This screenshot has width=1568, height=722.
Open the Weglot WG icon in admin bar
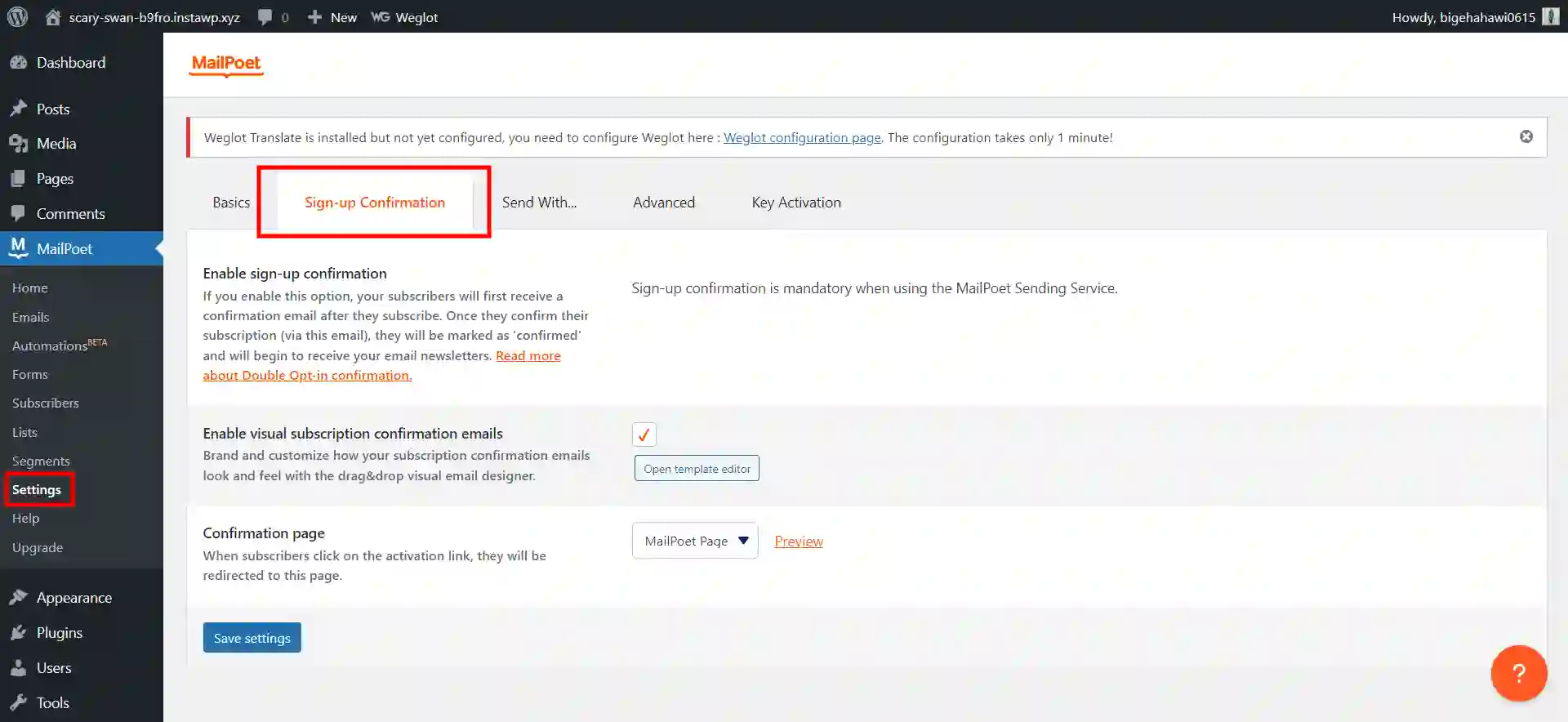pos(380,17)
